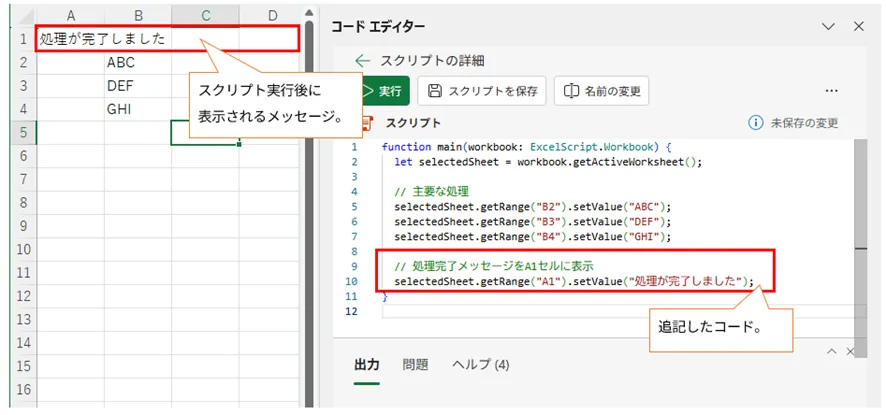Click code line setting B4 to GHI
The image size is (886, 415).
535,237
